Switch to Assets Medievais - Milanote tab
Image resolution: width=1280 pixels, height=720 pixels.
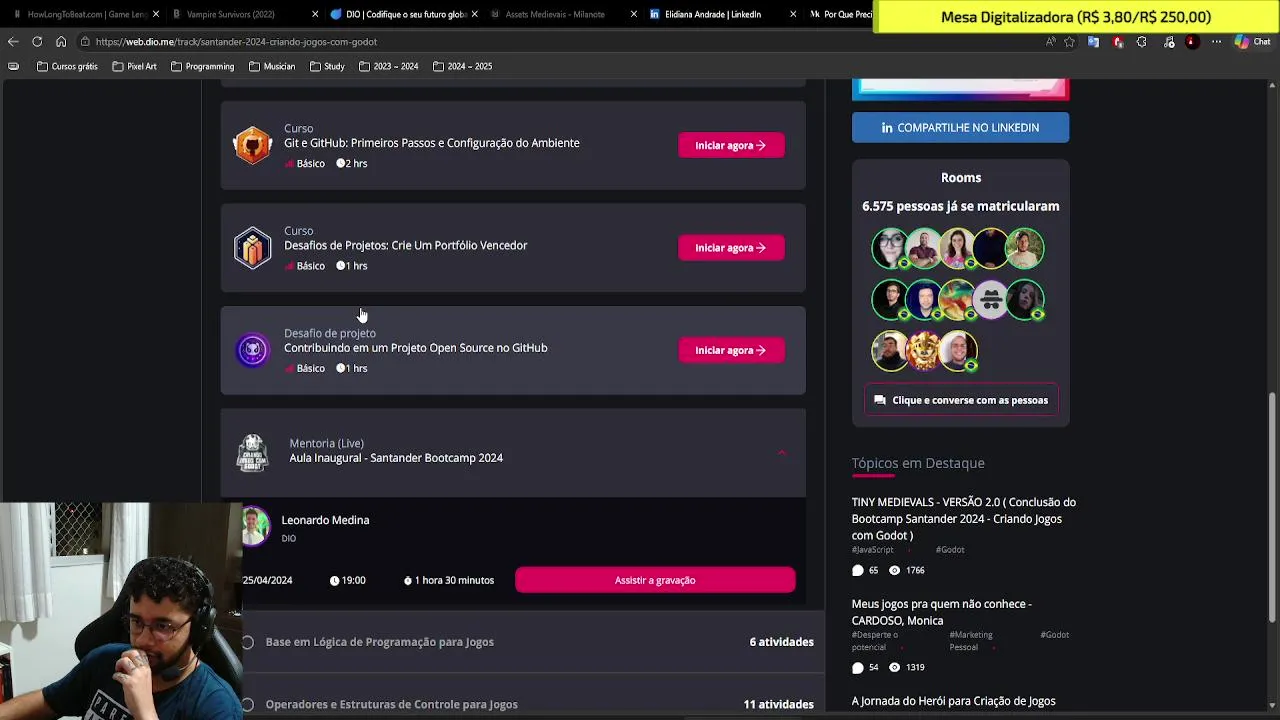555,14
